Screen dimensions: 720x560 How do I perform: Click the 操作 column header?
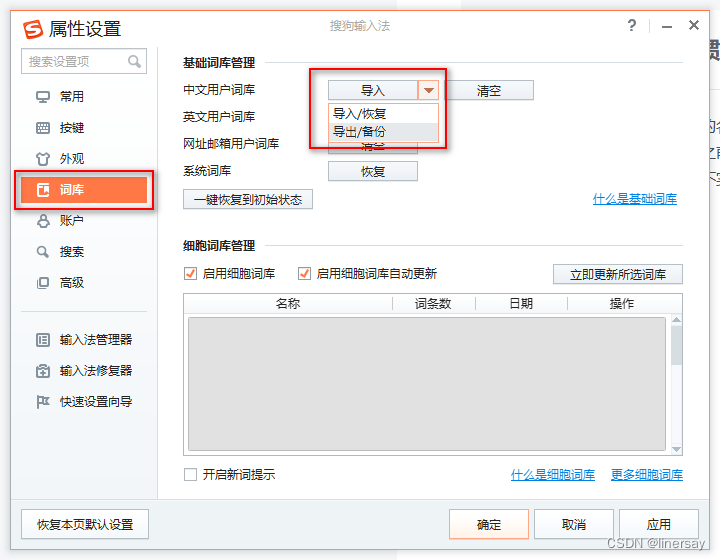622,303
